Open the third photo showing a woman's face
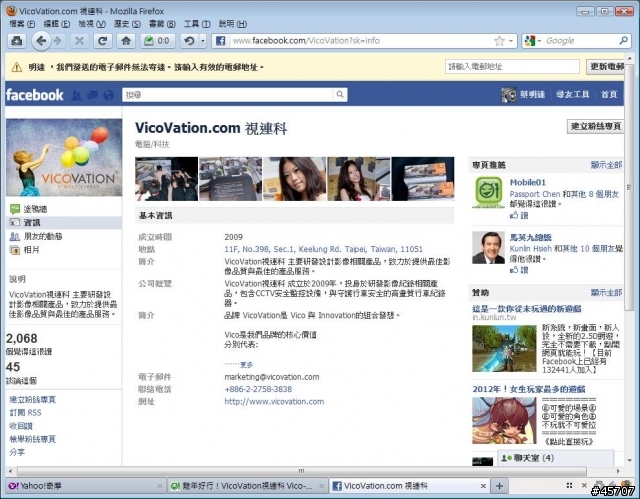This screenshot has width=640, height=499. (295, 179)
